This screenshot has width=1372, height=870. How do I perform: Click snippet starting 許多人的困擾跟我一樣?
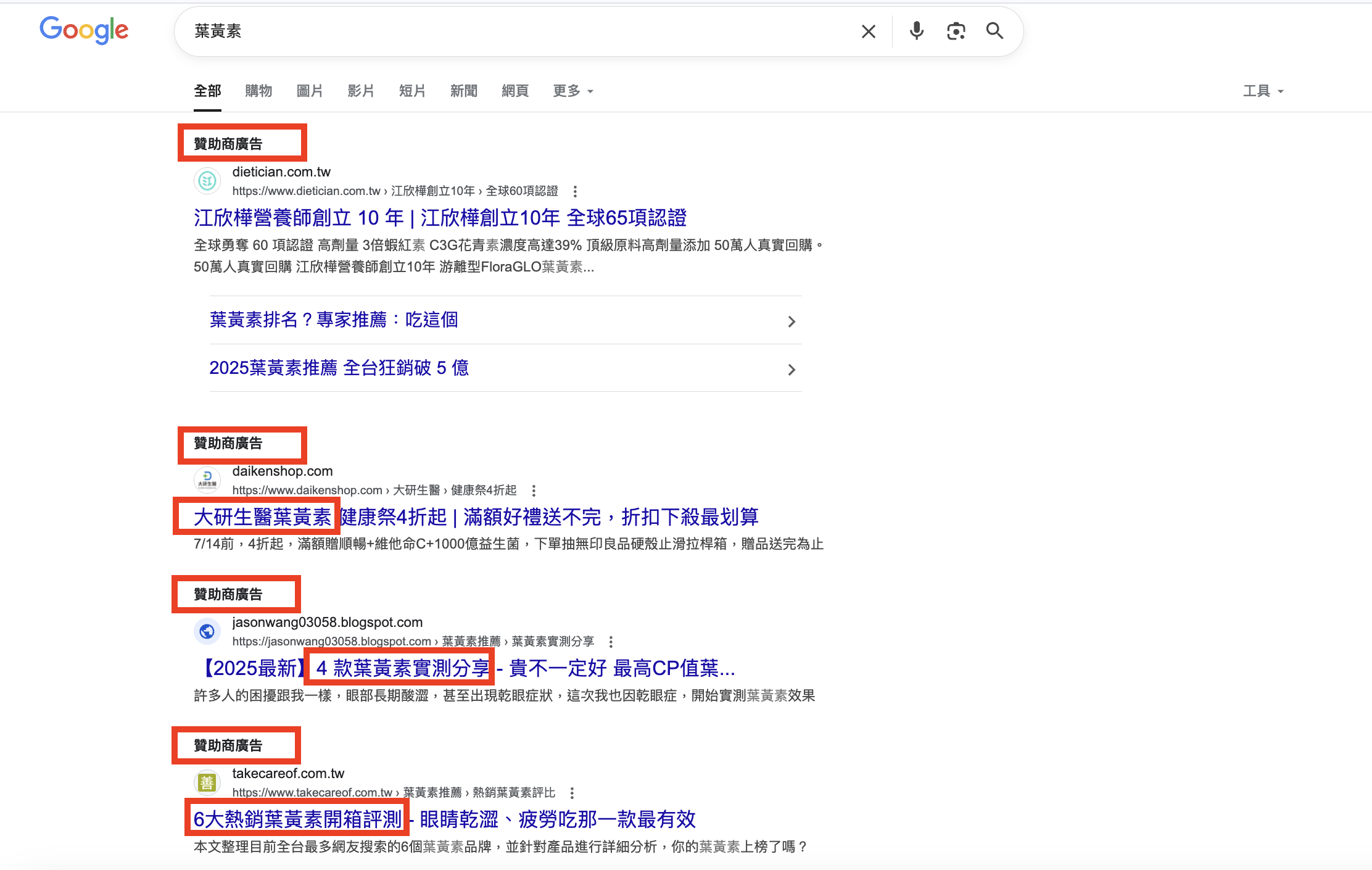(x=505, y=695)
